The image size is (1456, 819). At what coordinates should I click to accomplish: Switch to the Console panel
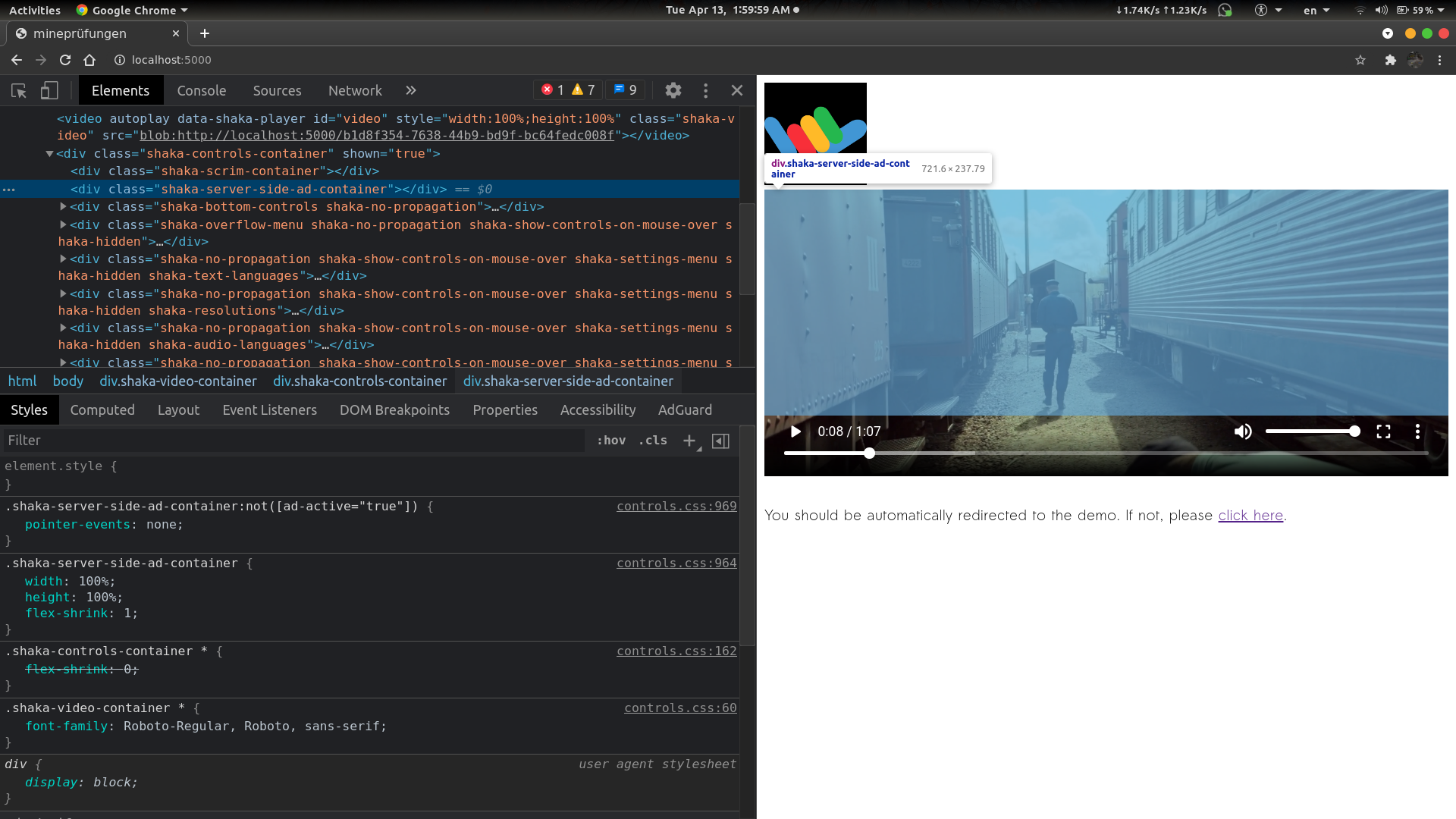[x=201, y=90]
